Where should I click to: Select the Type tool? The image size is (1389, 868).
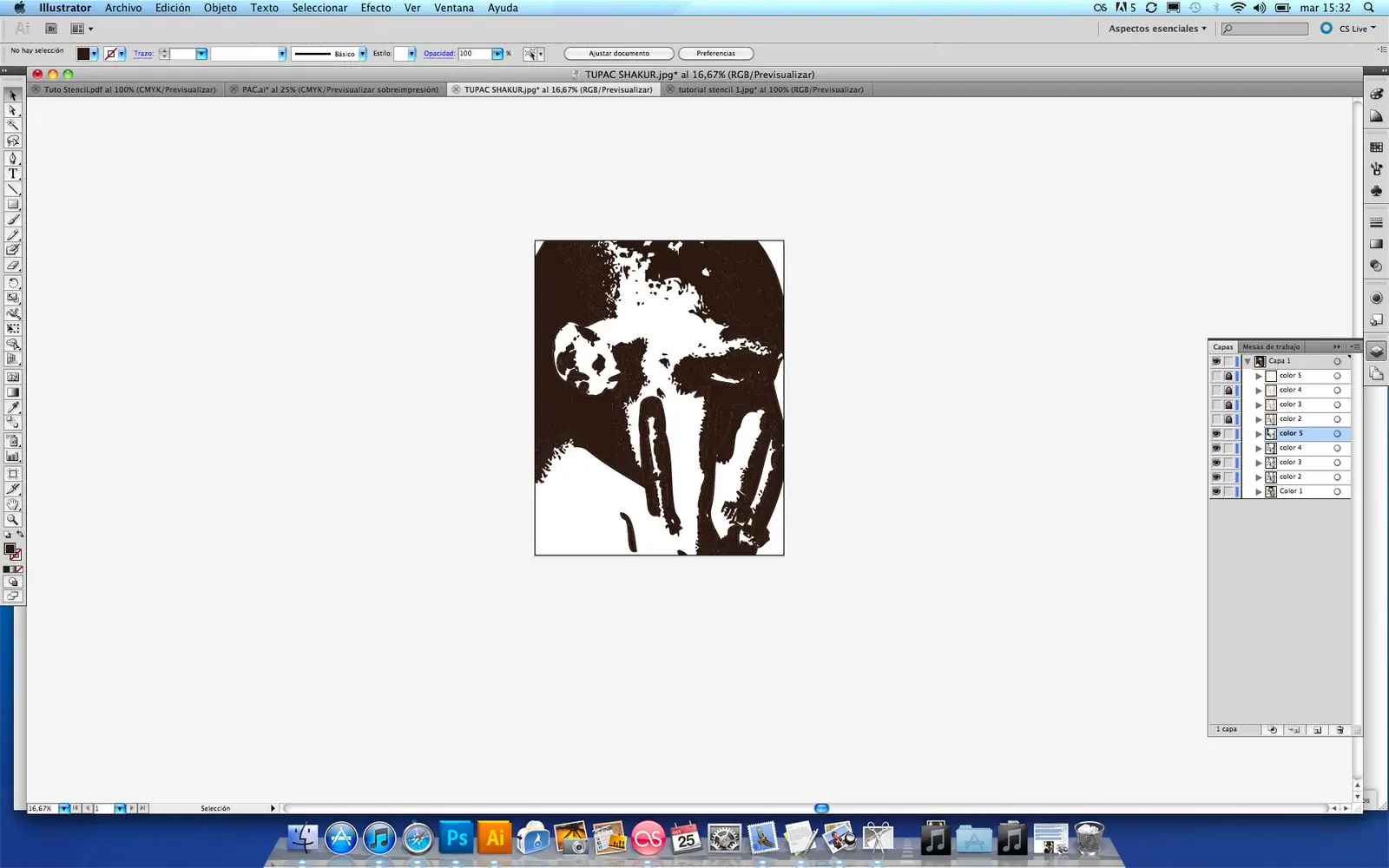(13, 174)
